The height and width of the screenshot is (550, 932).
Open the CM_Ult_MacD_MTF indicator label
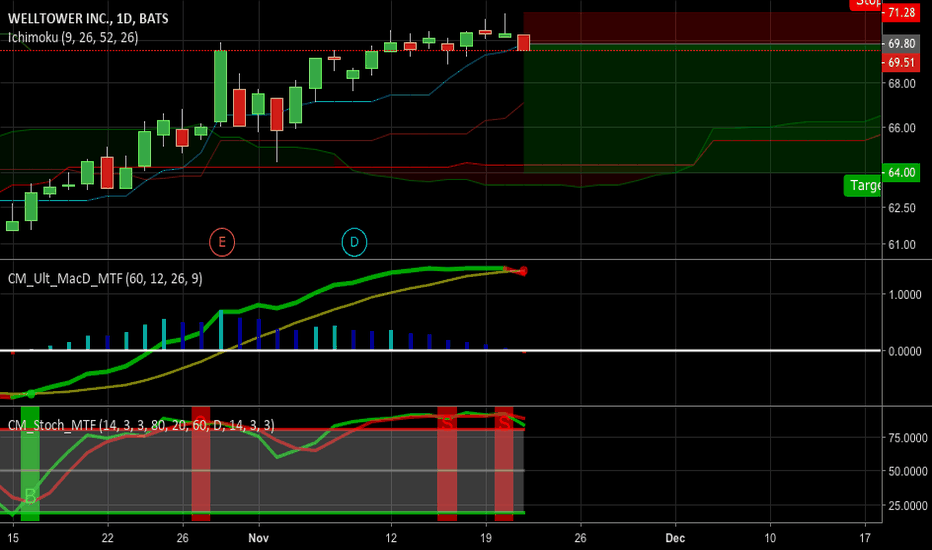[x=105, y=278]
